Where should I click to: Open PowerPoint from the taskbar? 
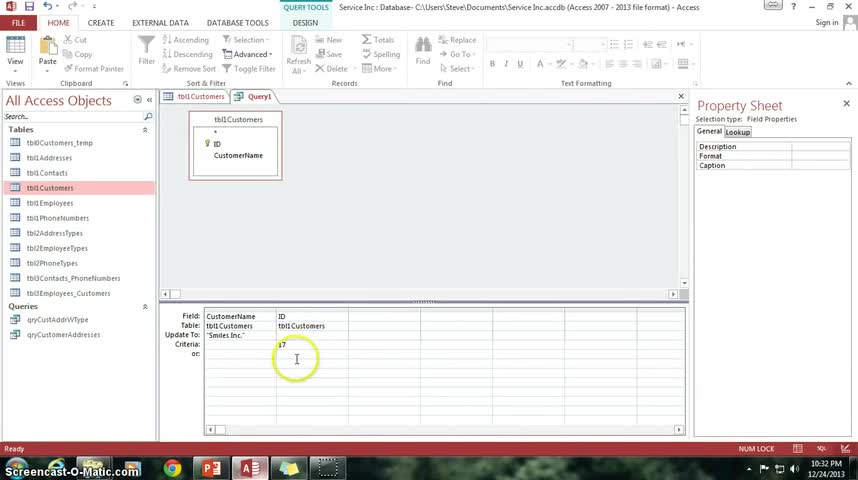tap(211, 468)
